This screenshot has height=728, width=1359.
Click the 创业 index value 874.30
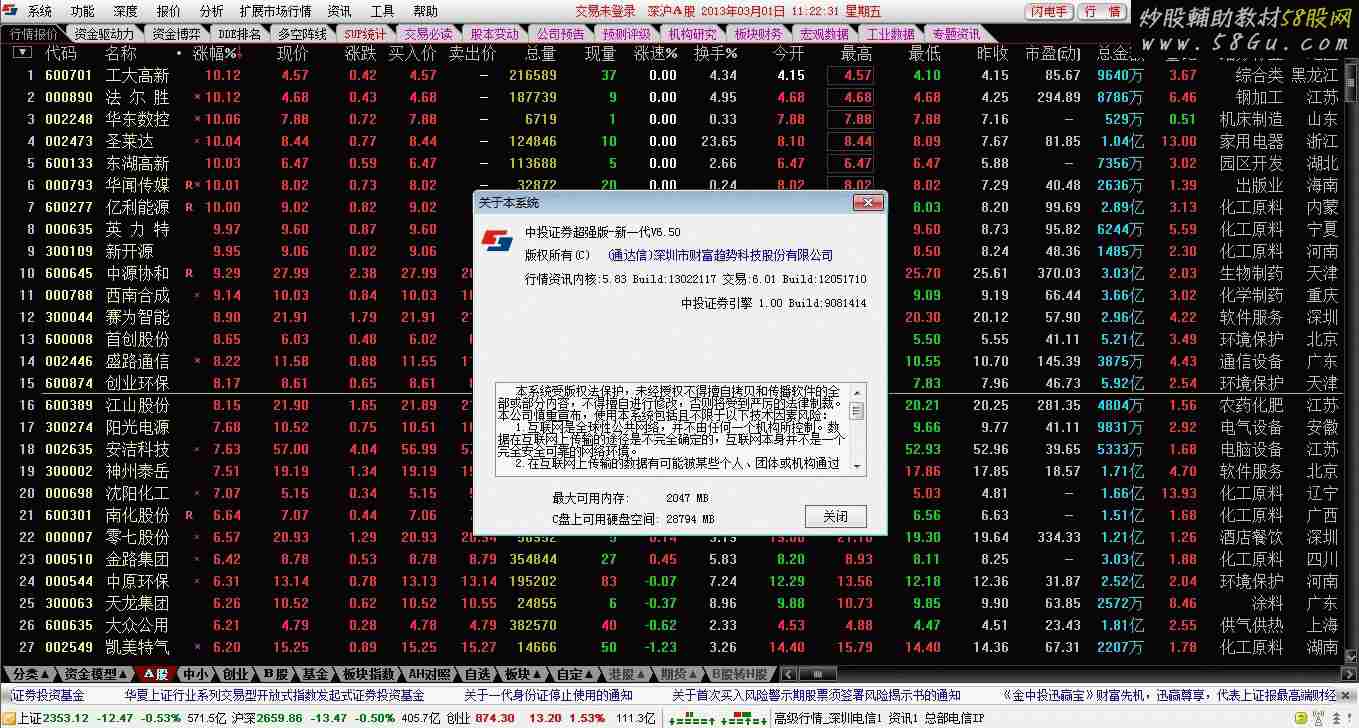(495, 718)
